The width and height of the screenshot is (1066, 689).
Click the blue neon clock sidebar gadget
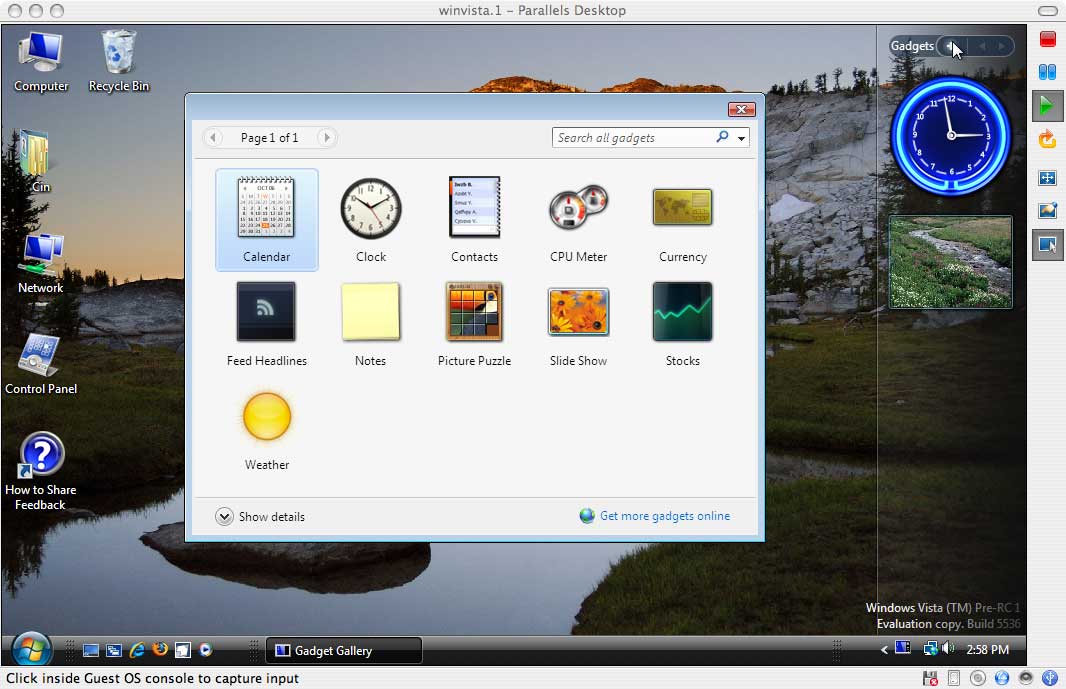coord(950,135)
